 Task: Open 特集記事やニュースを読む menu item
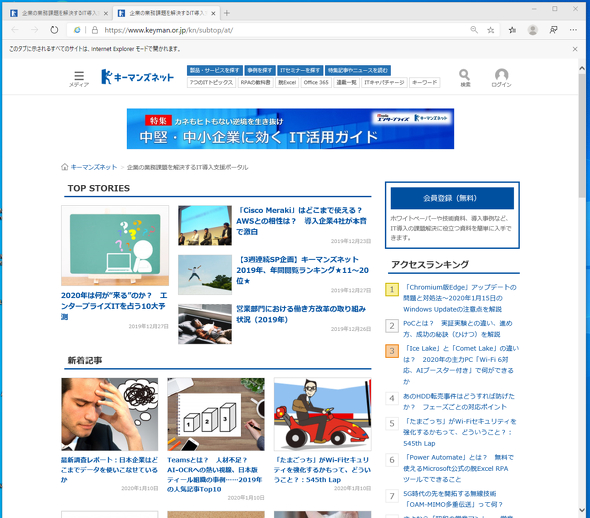coord(357,70)
